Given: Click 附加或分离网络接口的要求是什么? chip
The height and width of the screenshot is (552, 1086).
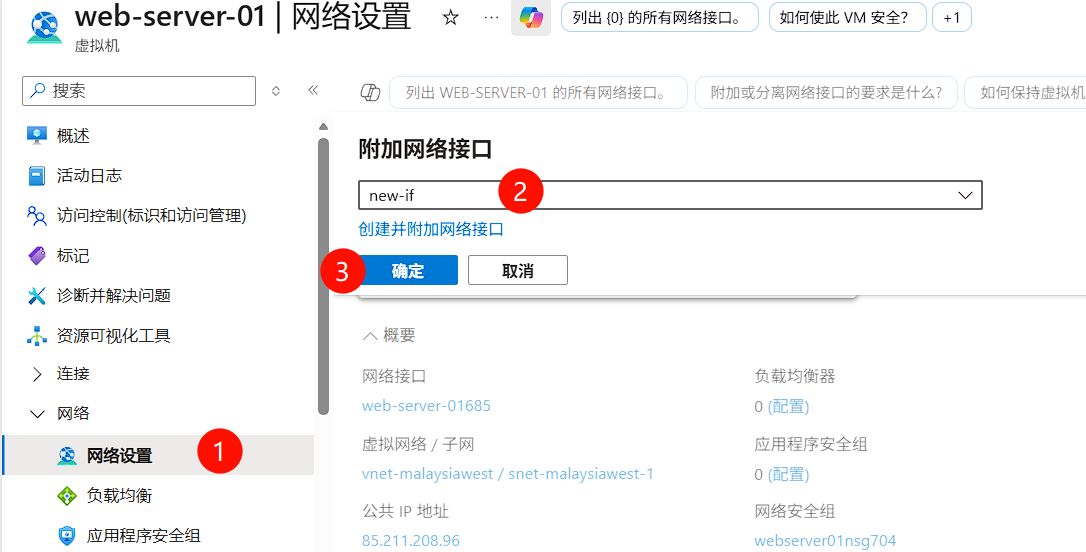Looking at the screenshot, I should (x=826, y=93).
